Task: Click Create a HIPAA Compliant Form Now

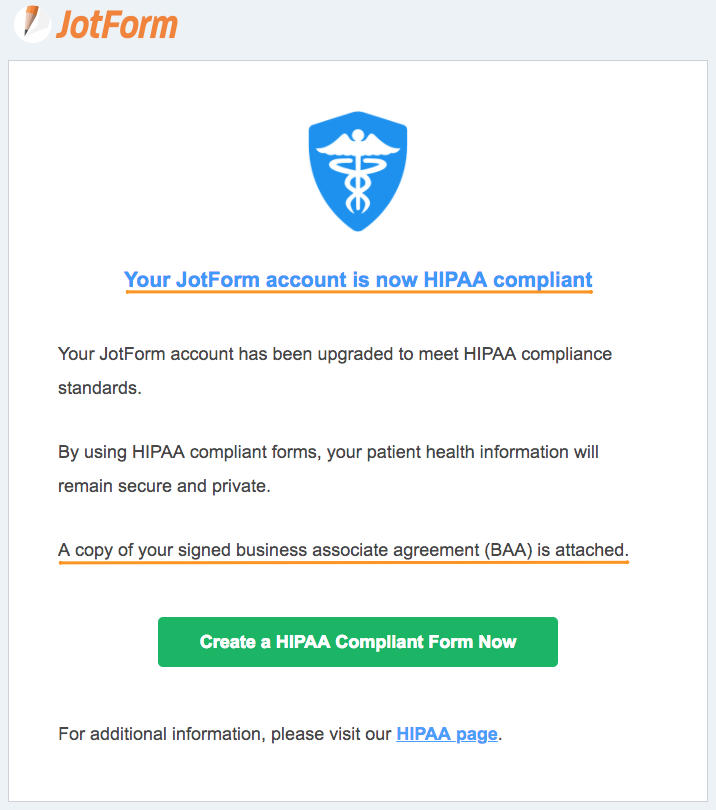Action: 357,641
